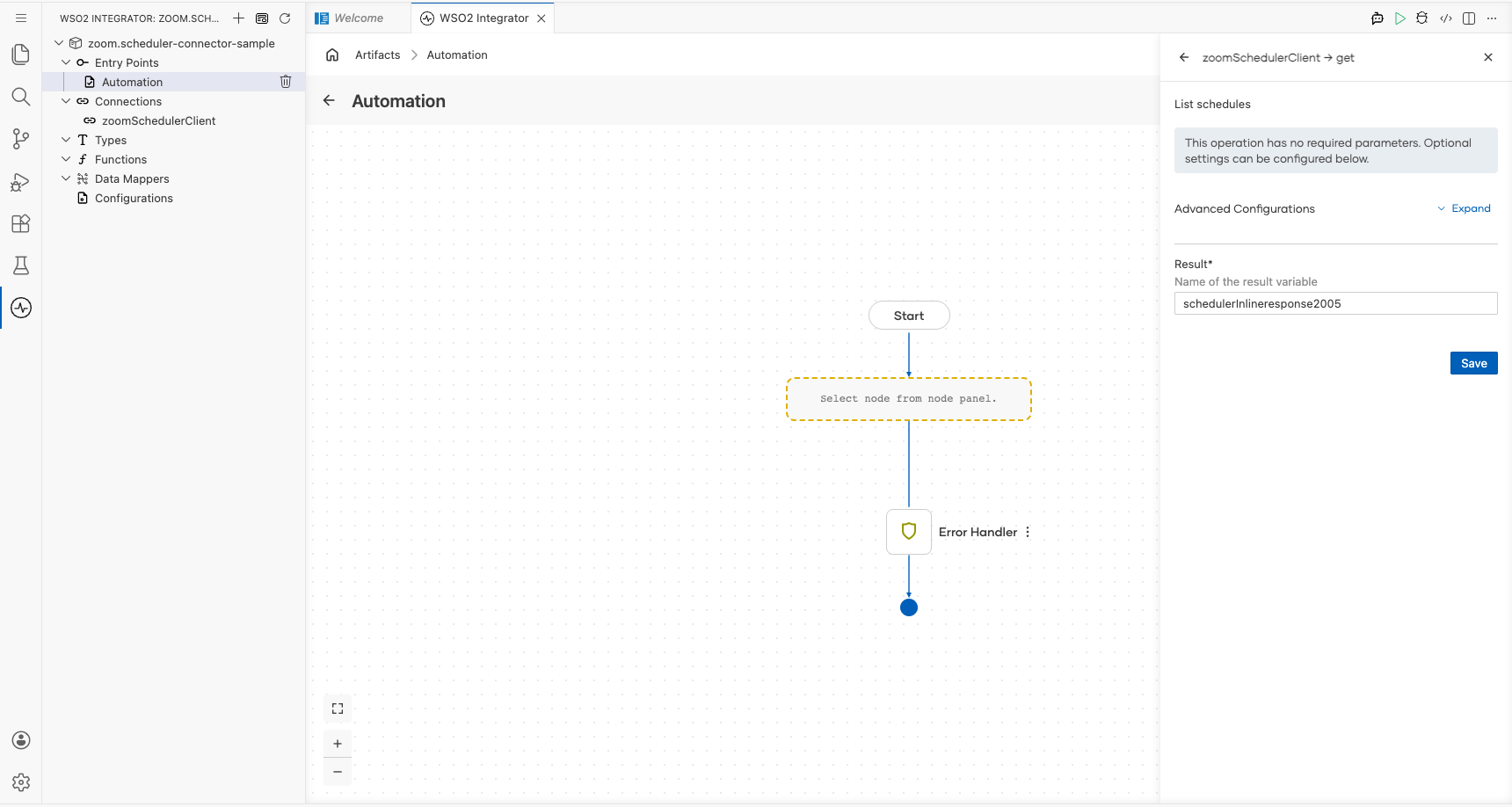The image size is (1512, 807).
Task: Open the Accounts icon in activity bar
Action: coord(21,740)
